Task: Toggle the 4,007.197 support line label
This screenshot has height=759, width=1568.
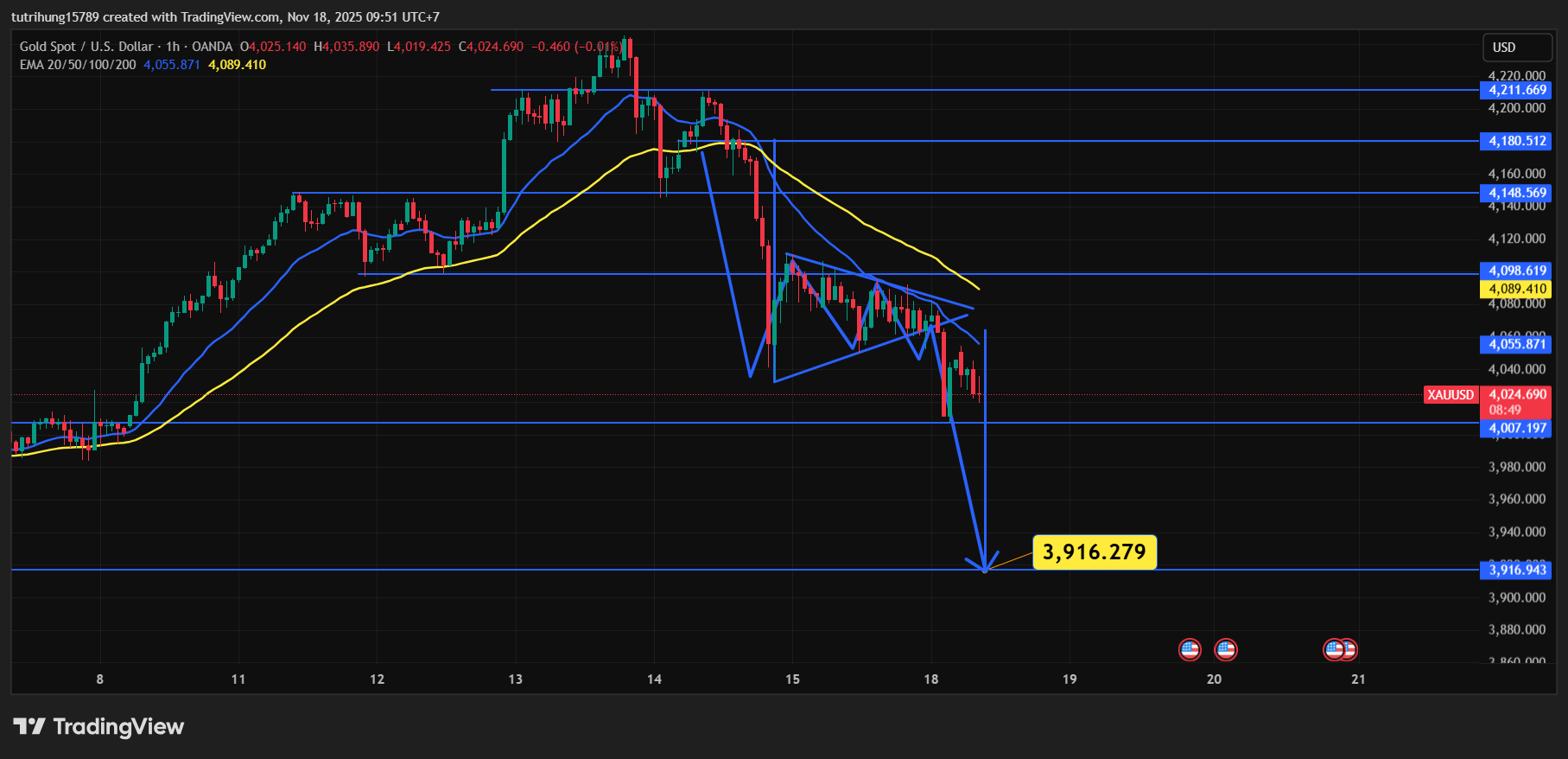Action: (x=1516, y=429)
